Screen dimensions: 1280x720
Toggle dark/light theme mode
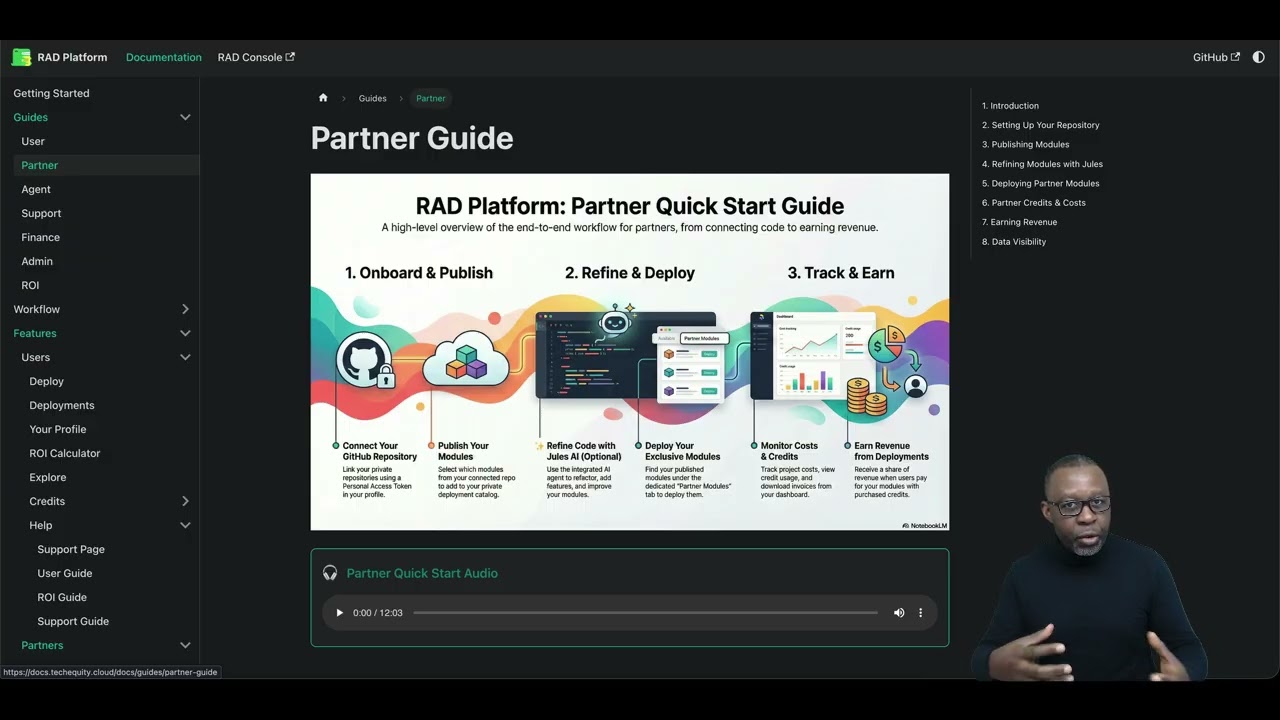(x=1258, y=57)
